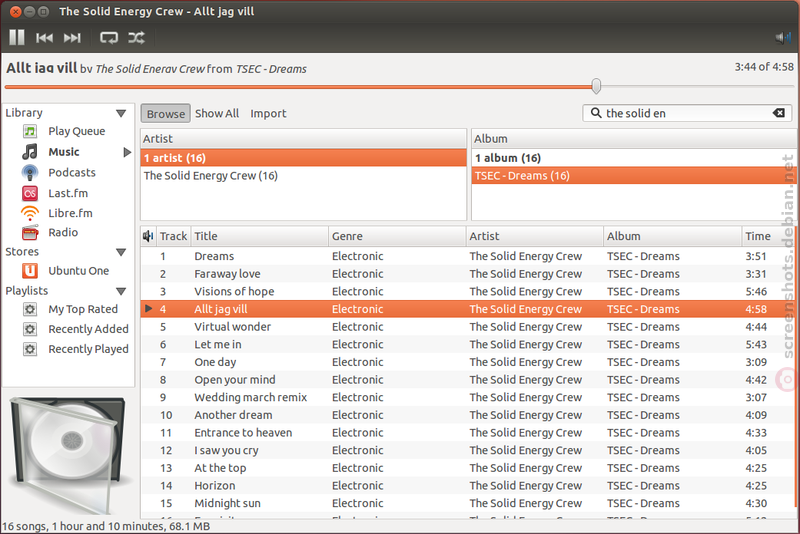This screenshot has height=534, width=800.
Task: Select the song Wedding march remix
Action: coord(468,398)
